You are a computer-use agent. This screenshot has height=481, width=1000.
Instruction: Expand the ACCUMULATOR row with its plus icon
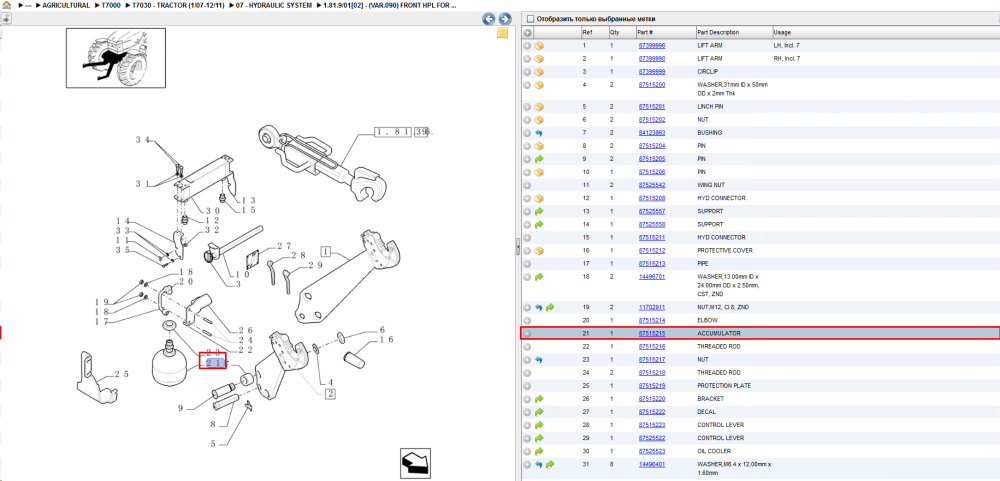click(527, 334)
